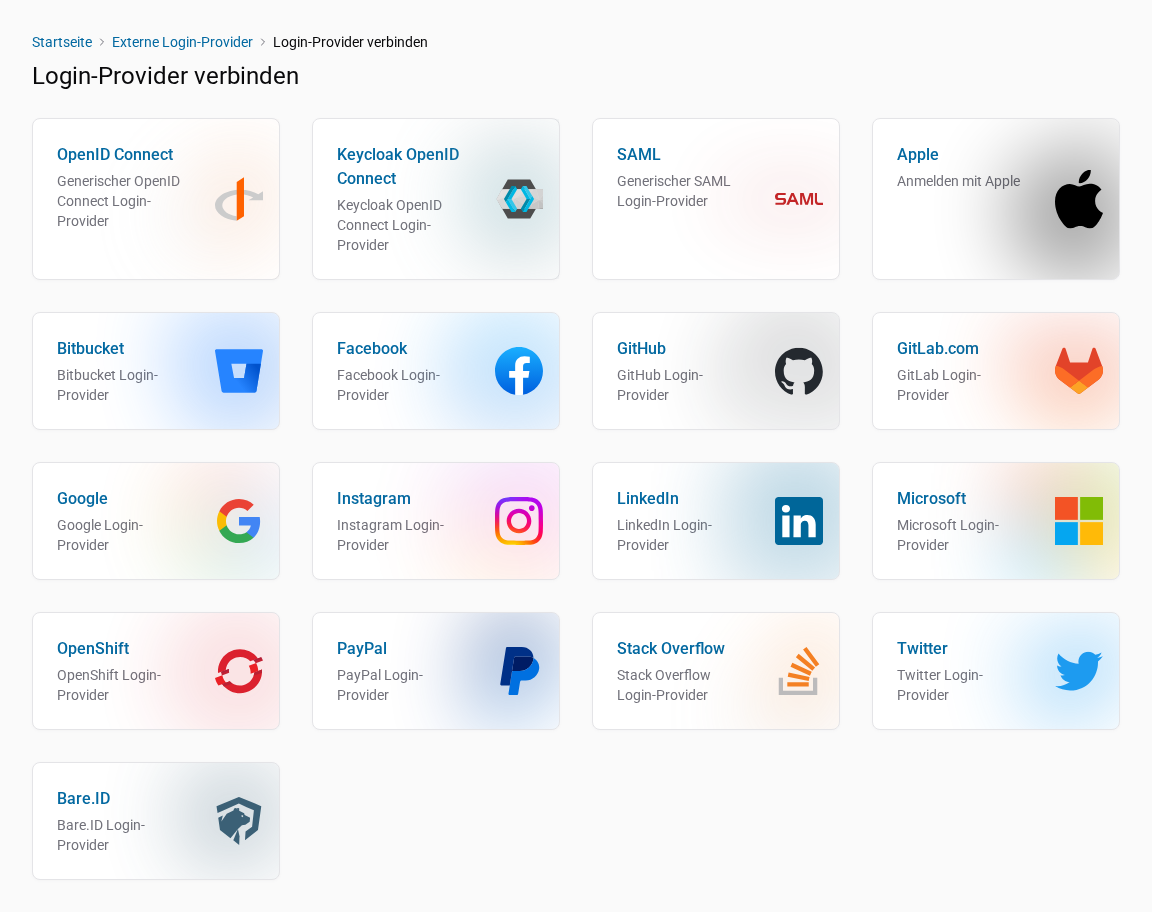Click the Microsoft four-square logo icon
1152x912 pixels.
(1079, 521)
